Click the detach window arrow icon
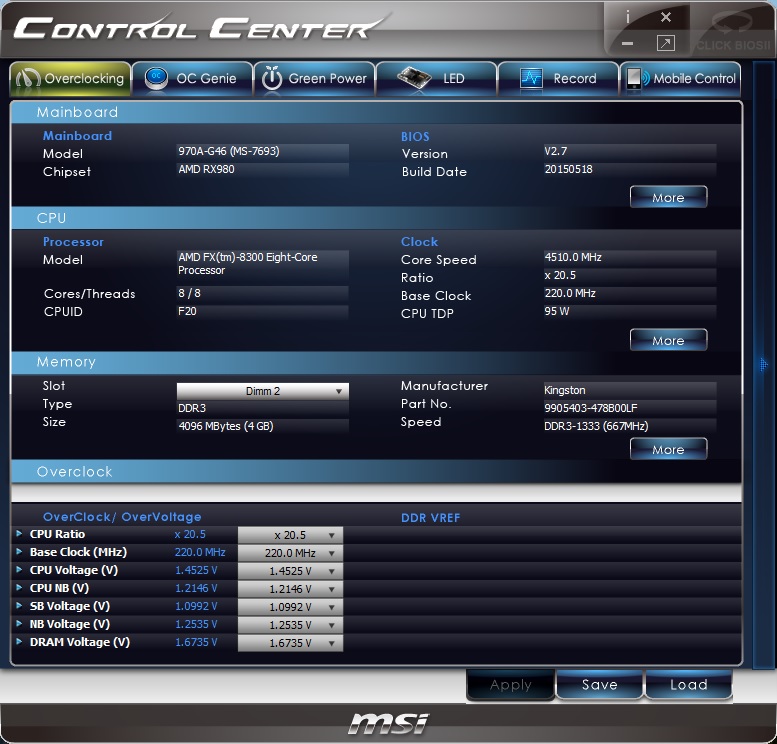777x744 pixels. click(666, 43)
